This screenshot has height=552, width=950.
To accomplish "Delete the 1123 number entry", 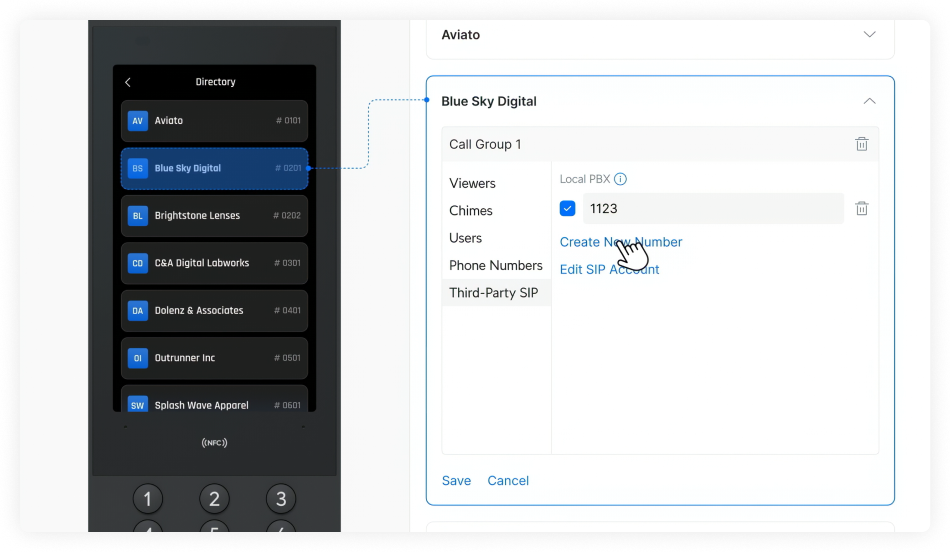I will (861, 209).
